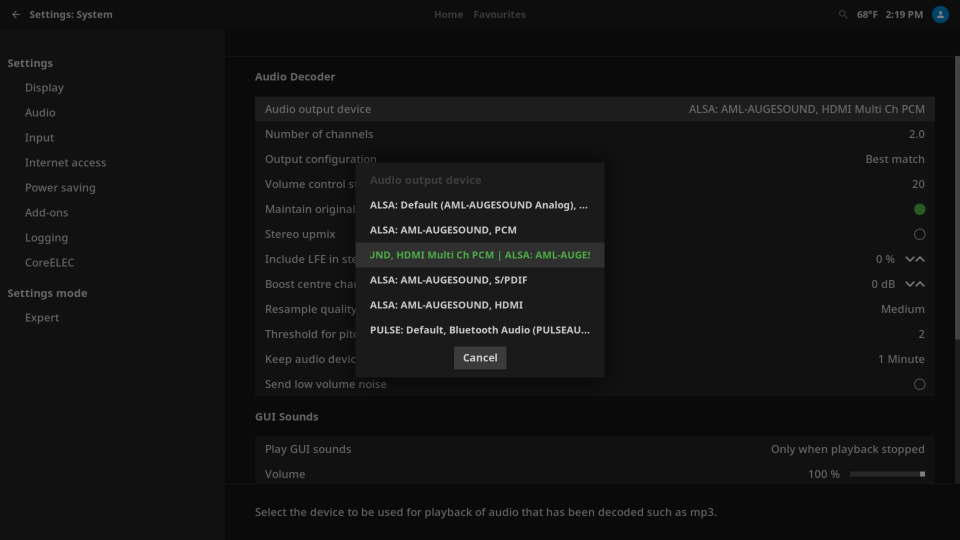Increase the Include LFE percentage with up arrow
The height and width of the screenshot is (540, 960).
(x=920, y=259)
